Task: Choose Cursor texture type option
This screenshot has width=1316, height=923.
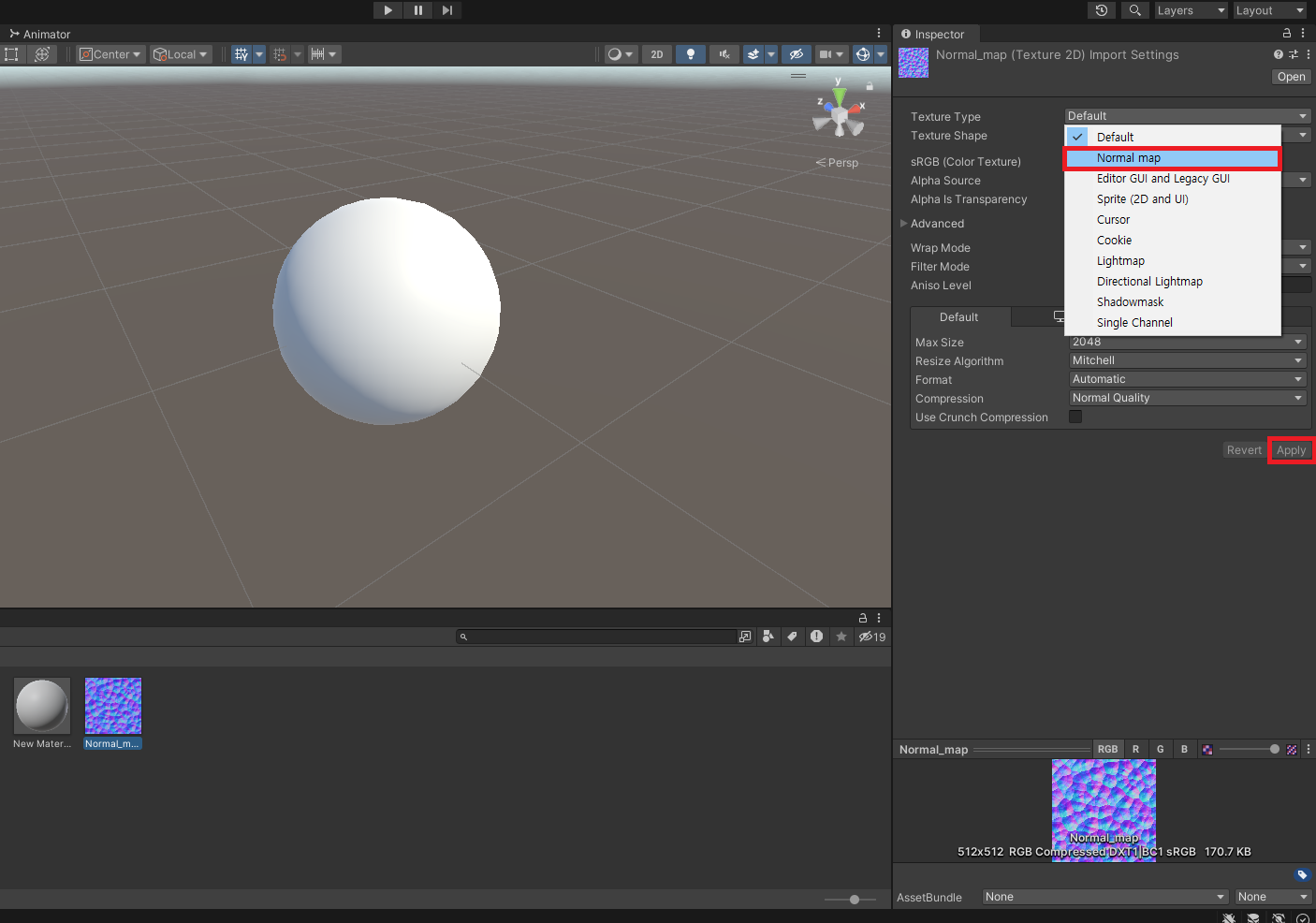Action: 1172,220
